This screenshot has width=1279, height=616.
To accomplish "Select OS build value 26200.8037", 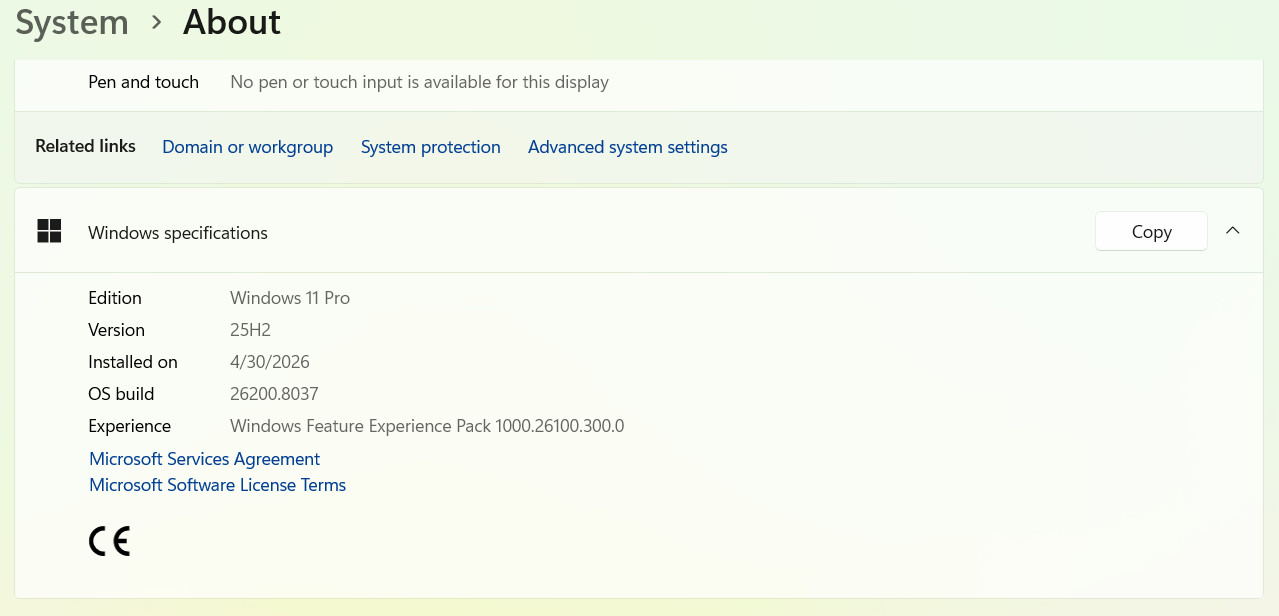I will click(x=274, y=394).
